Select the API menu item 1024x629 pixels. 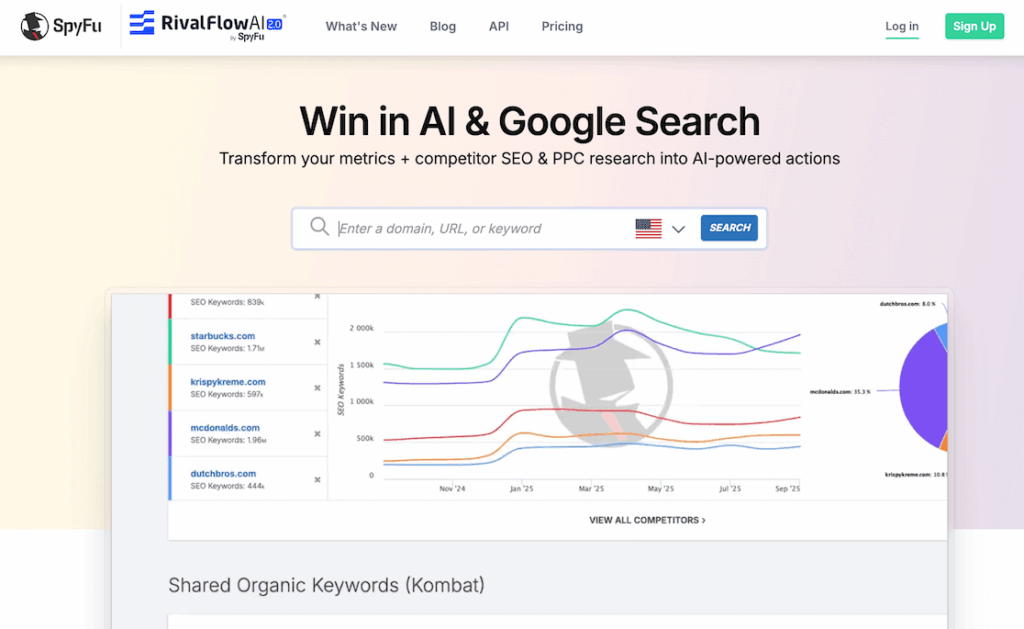499,26
